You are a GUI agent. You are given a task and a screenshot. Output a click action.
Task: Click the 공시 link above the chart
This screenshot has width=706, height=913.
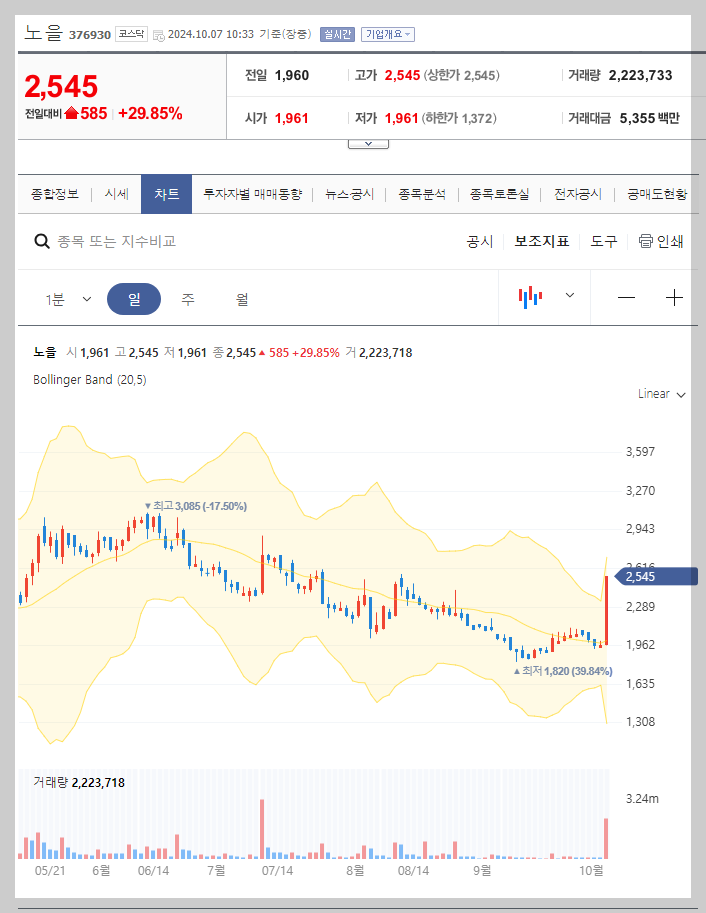[479, 241]
